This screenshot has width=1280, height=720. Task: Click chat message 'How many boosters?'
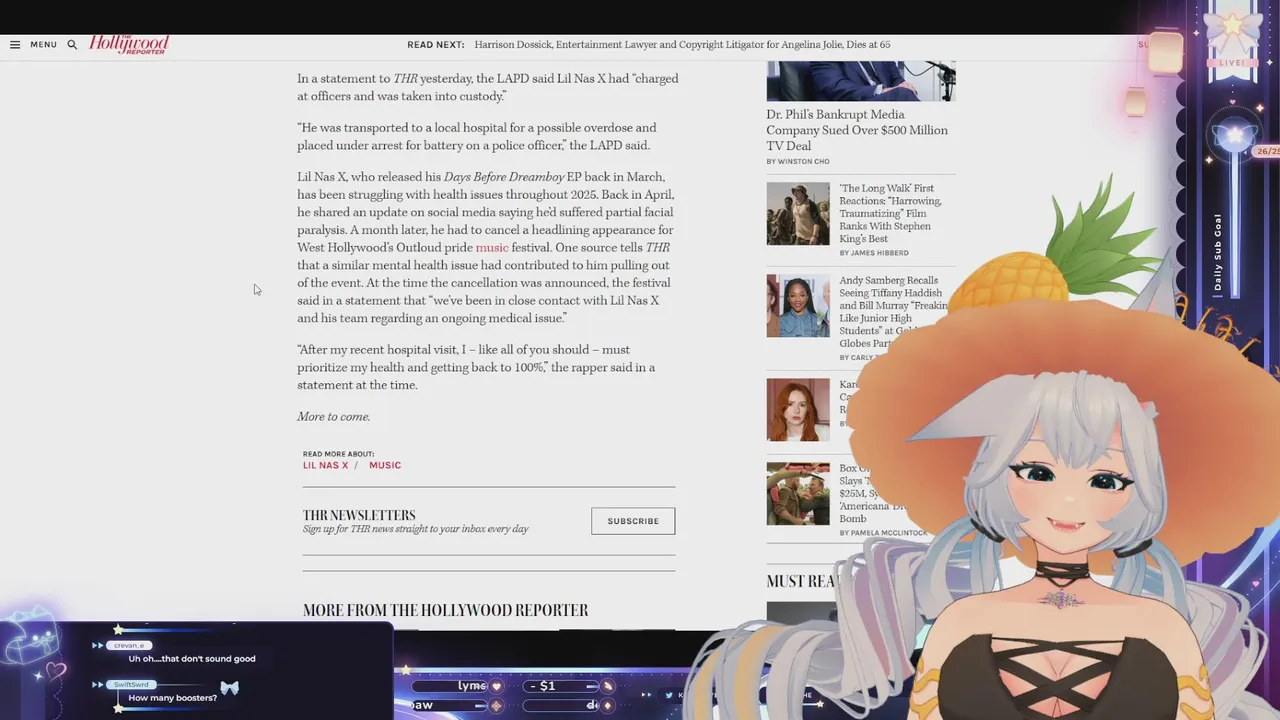[x=172, y=698]
